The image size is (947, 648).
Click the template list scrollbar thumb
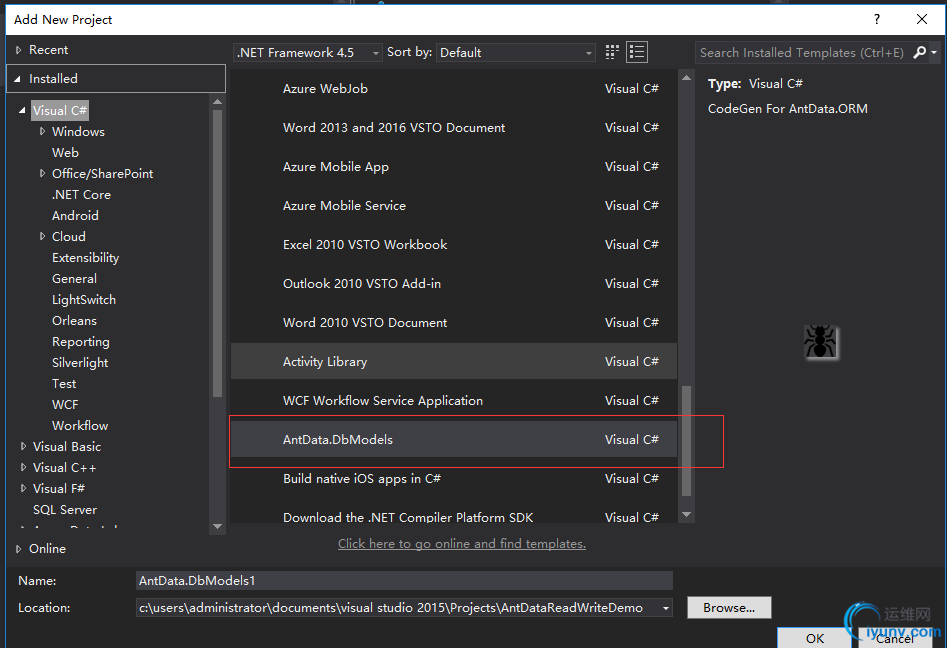pyautogui.click(x=686, y=441)
